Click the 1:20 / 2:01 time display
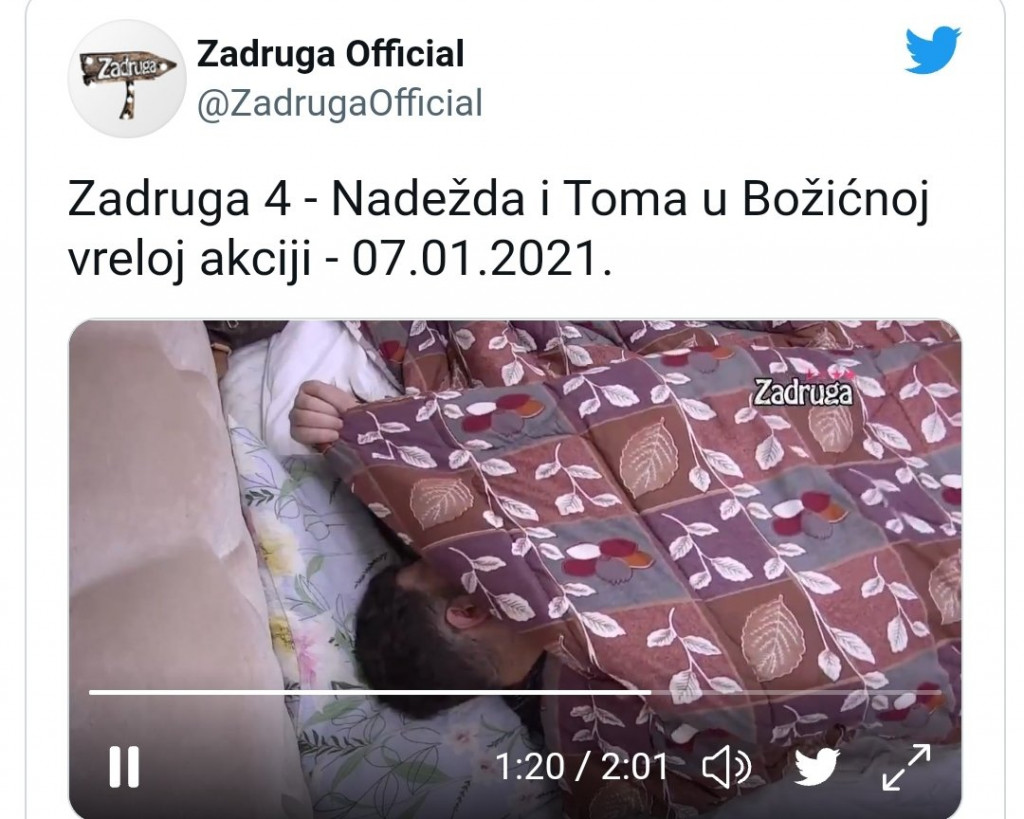 (x=581, y=767)
